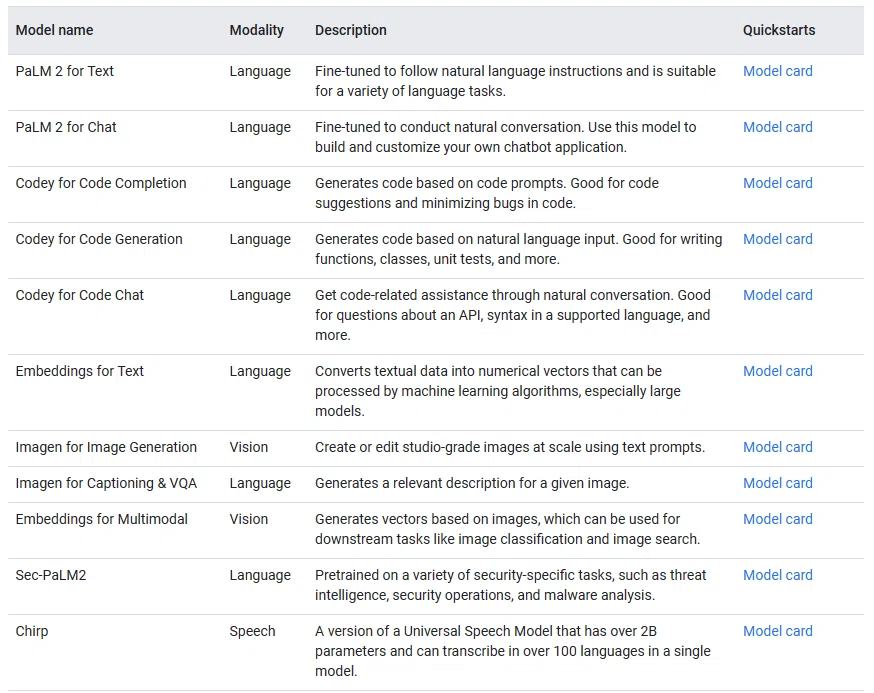Image resolution: width=874 pixels, height=693 pixels.
Task: Open Model card for Codey for Code Chat
Action: [778, 295]
